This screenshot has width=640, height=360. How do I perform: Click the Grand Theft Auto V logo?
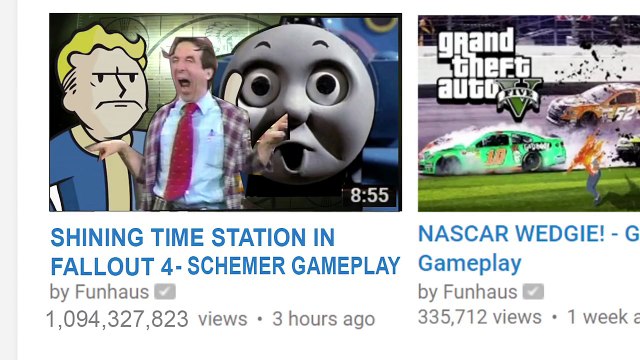(x=489, y=71)
